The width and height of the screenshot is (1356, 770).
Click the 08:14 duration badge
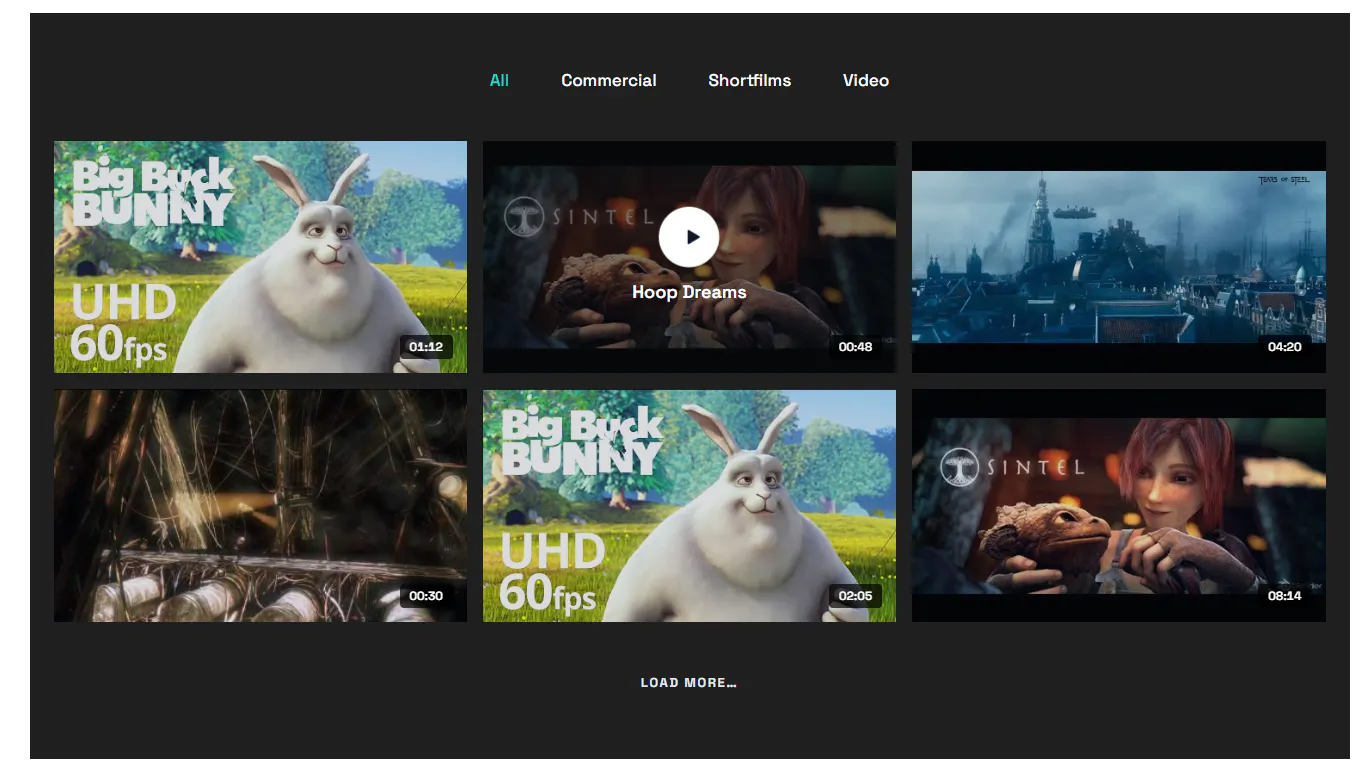[1285, 596]
